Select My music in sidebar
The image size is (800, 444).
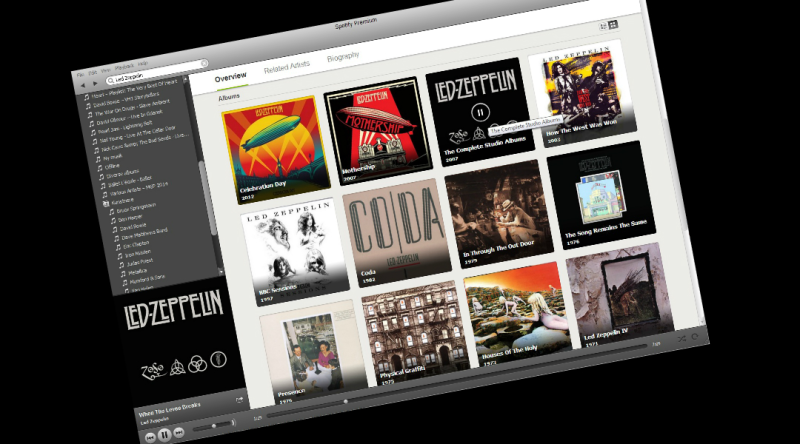tap(113, 158)
